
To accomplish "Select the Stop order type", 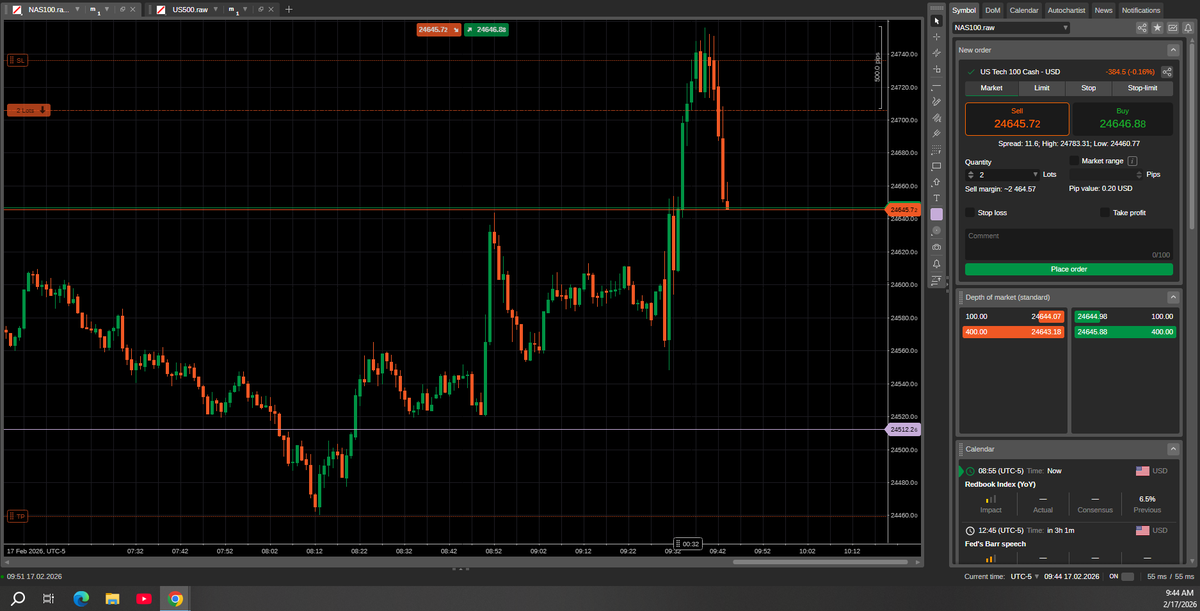I will pyautogui.click(x=1089, y=88).
